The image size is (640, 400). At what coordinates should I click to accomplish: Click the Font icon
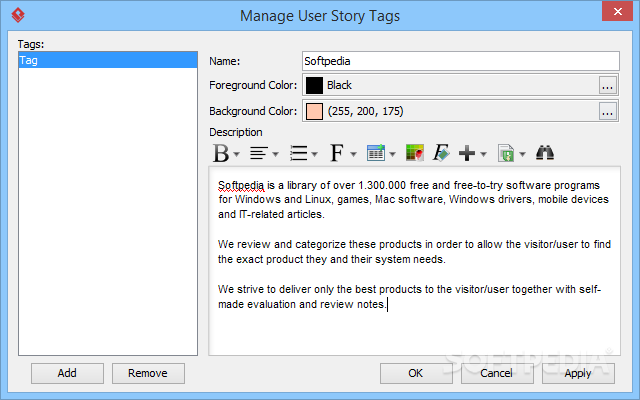[337, 153]
